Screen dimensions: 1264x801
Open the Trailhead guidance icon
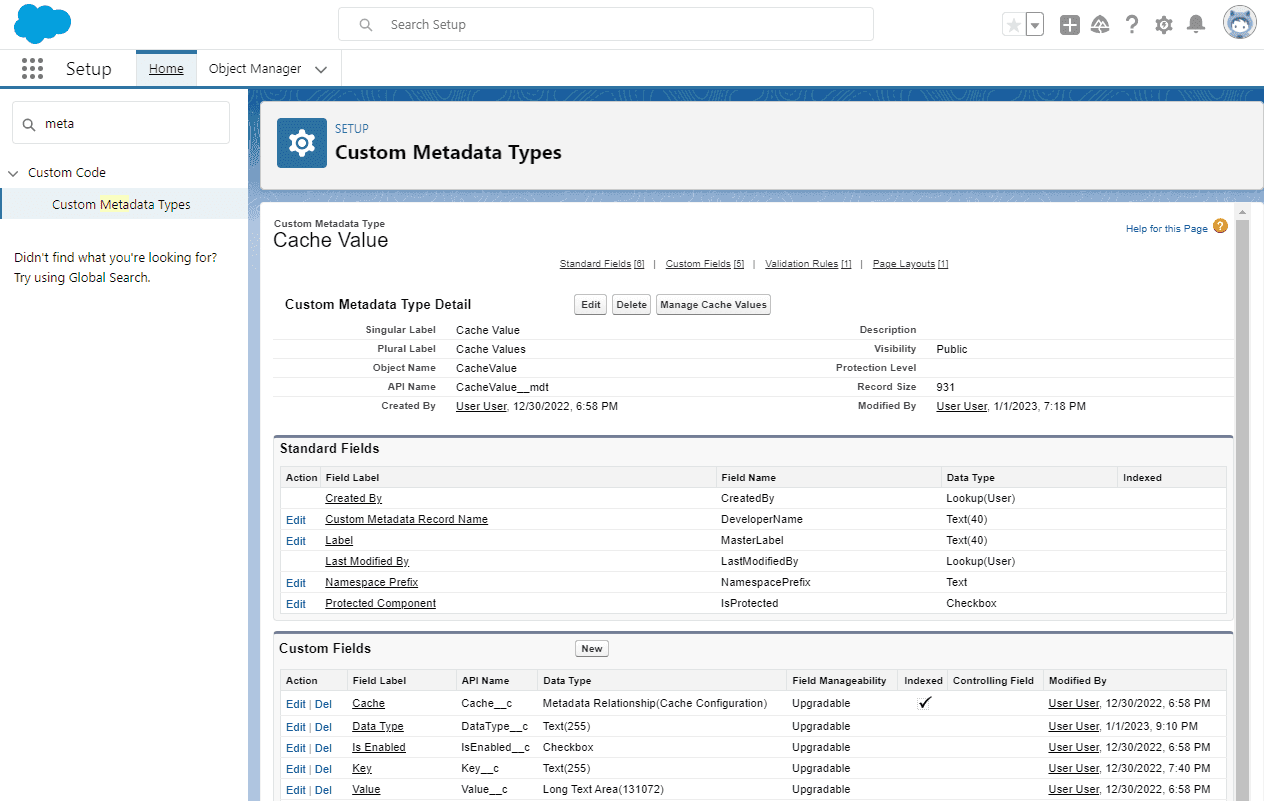pos(1100,25)
